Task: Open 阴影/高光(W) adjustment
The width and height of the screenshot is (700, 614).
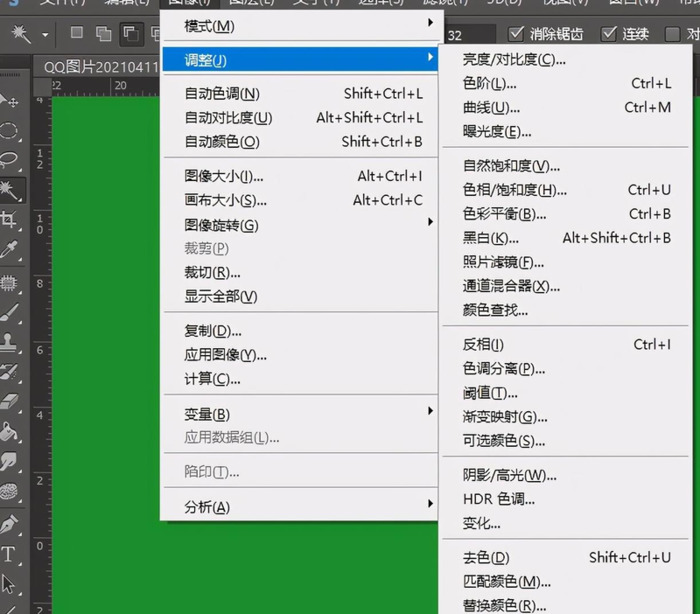Action: (565, 476)
